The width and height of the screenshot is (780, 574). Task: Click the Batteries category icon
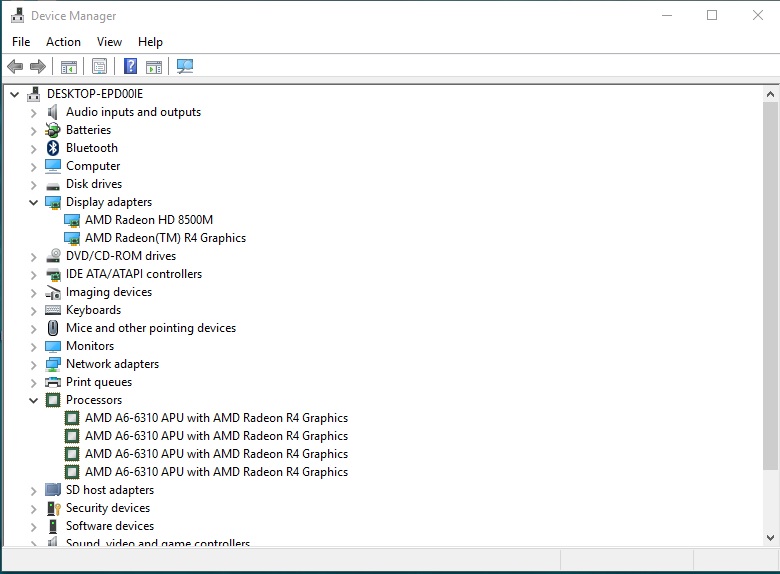point(53,130)
